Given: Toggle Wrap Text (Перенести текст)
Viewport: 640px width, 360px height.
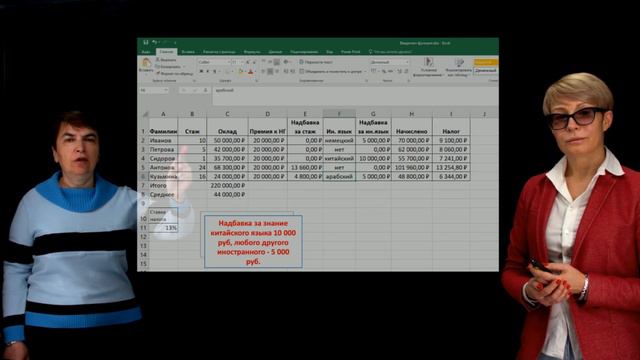Looking at the screenshot, I should [x=316, y=62].
